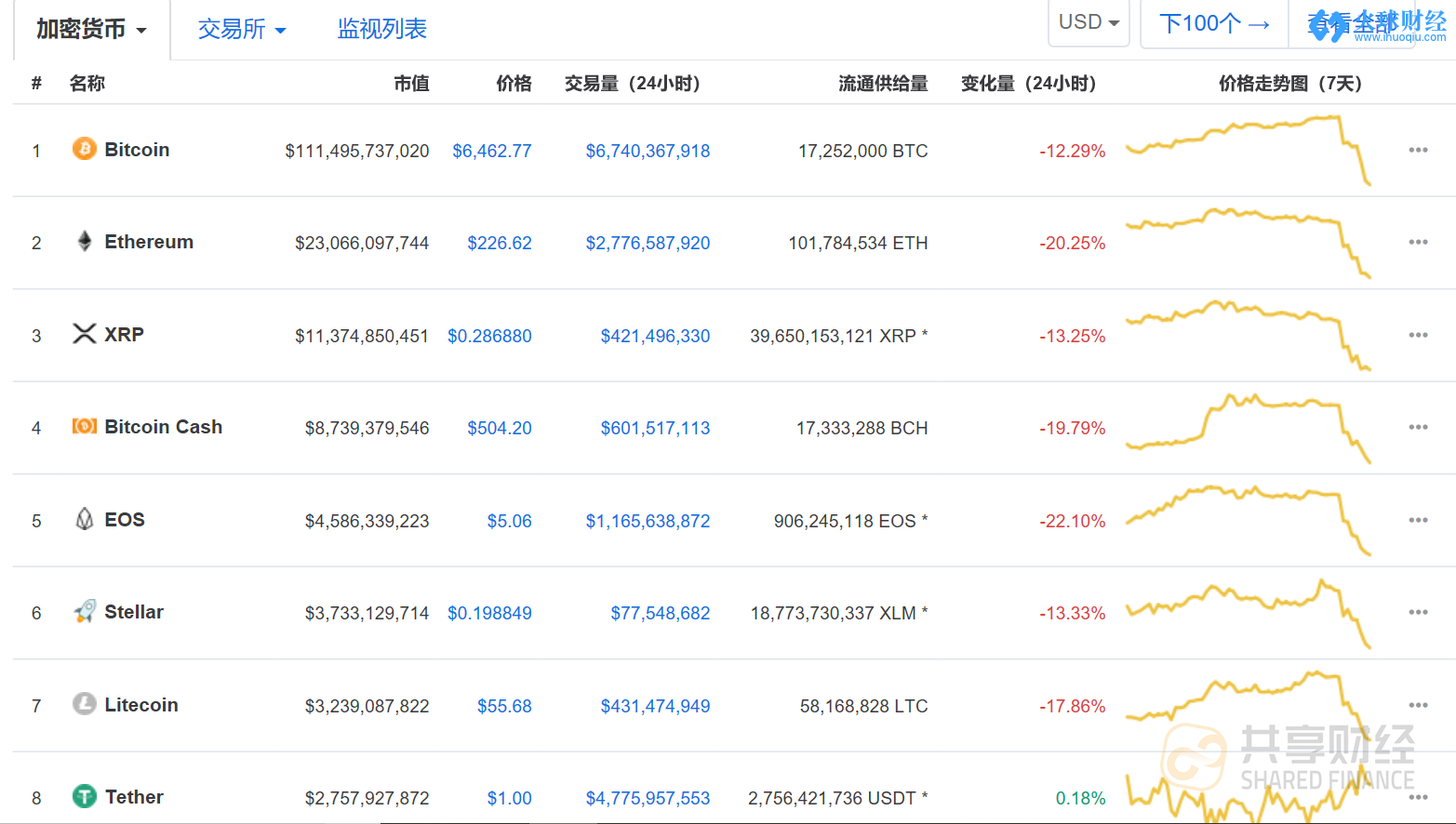This screenshot has width=1456, height=824.
Task: Open the Ethereum name link
Action: [149, 242]
